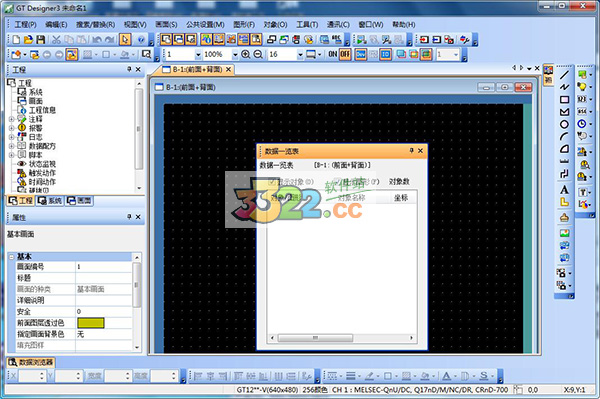Click the yellow 前面图层透过色 color swatch
This screenshot has height=399, width=600.
point(91,323)
